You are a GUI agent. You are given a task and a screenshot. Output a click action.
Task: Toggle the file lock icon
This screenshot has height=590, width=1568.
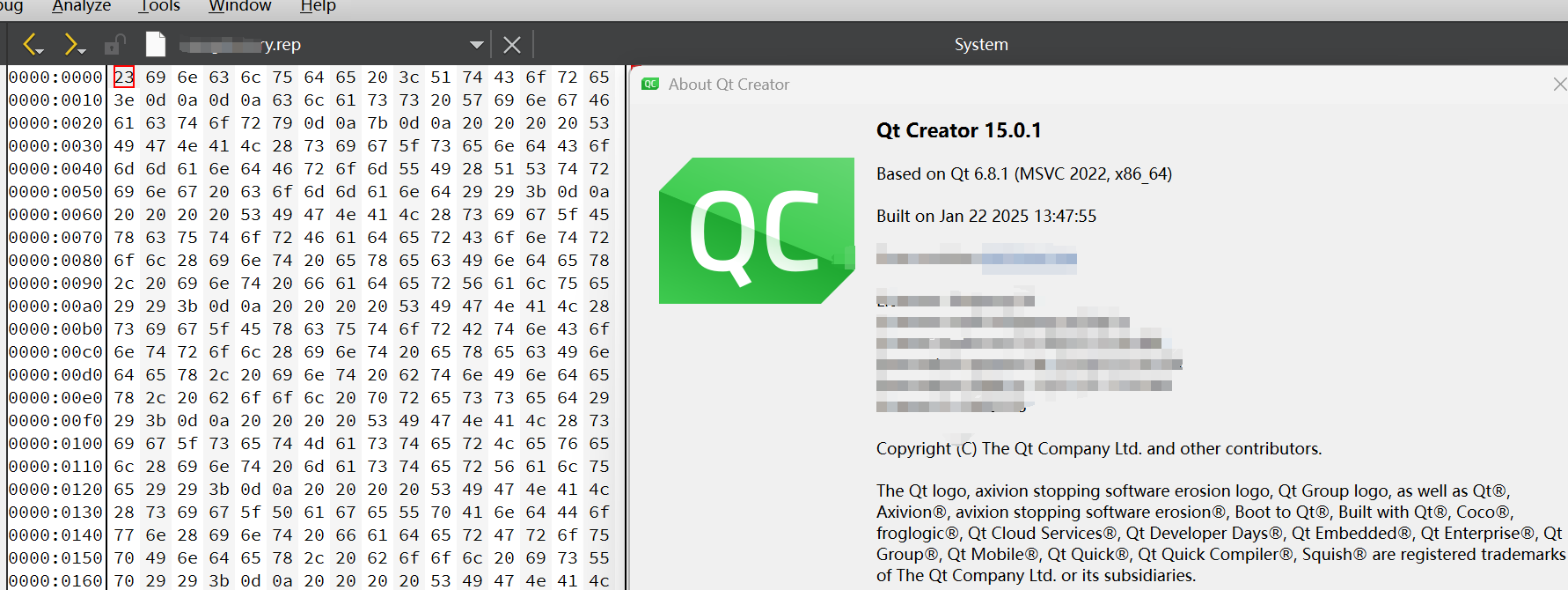(114, 44)
